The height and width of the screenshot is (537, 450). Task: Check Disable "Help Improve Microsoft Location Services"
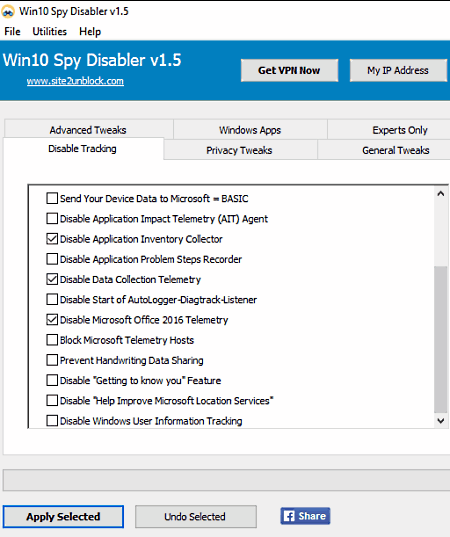click(52, 400)
